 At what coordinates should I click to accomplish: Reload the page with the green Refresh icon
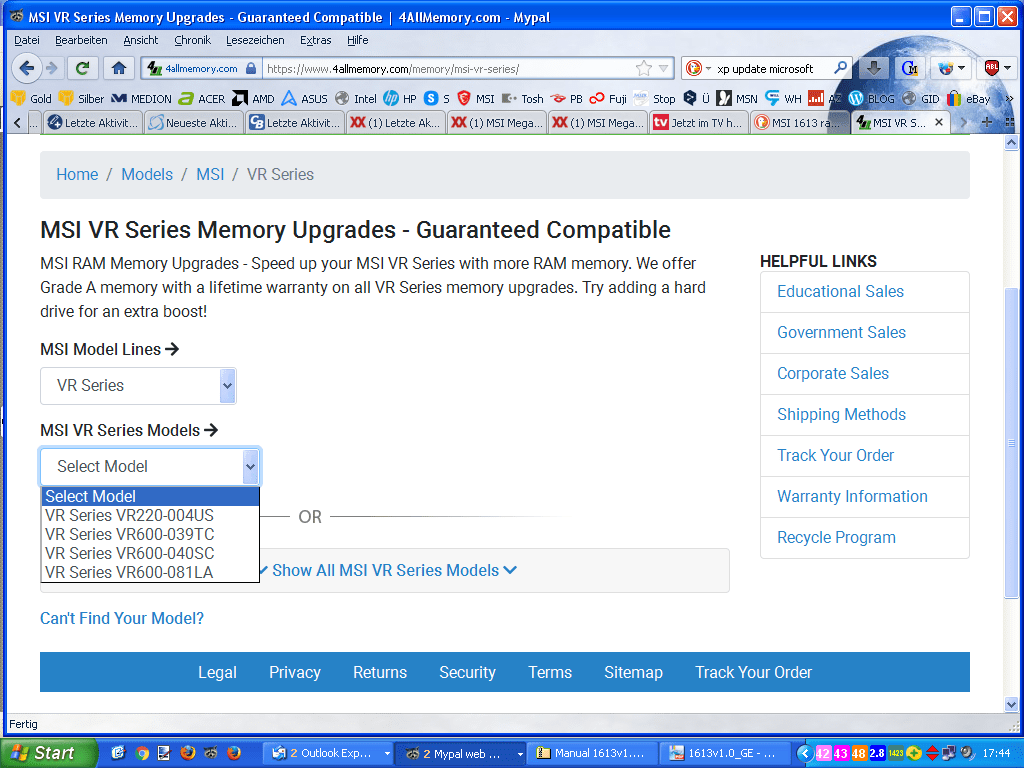click(x=83, y=68)
